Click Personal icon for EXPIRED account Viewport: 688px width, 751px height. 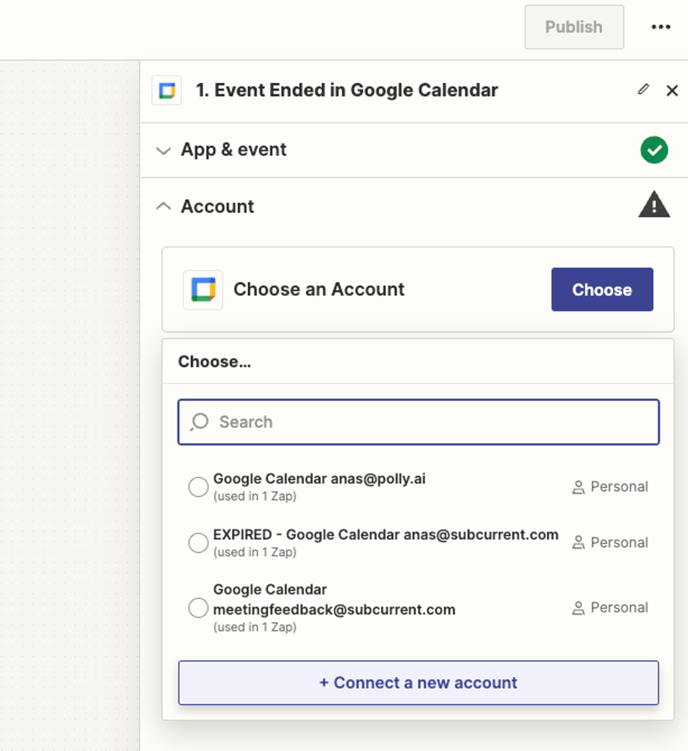coord(578,543)
